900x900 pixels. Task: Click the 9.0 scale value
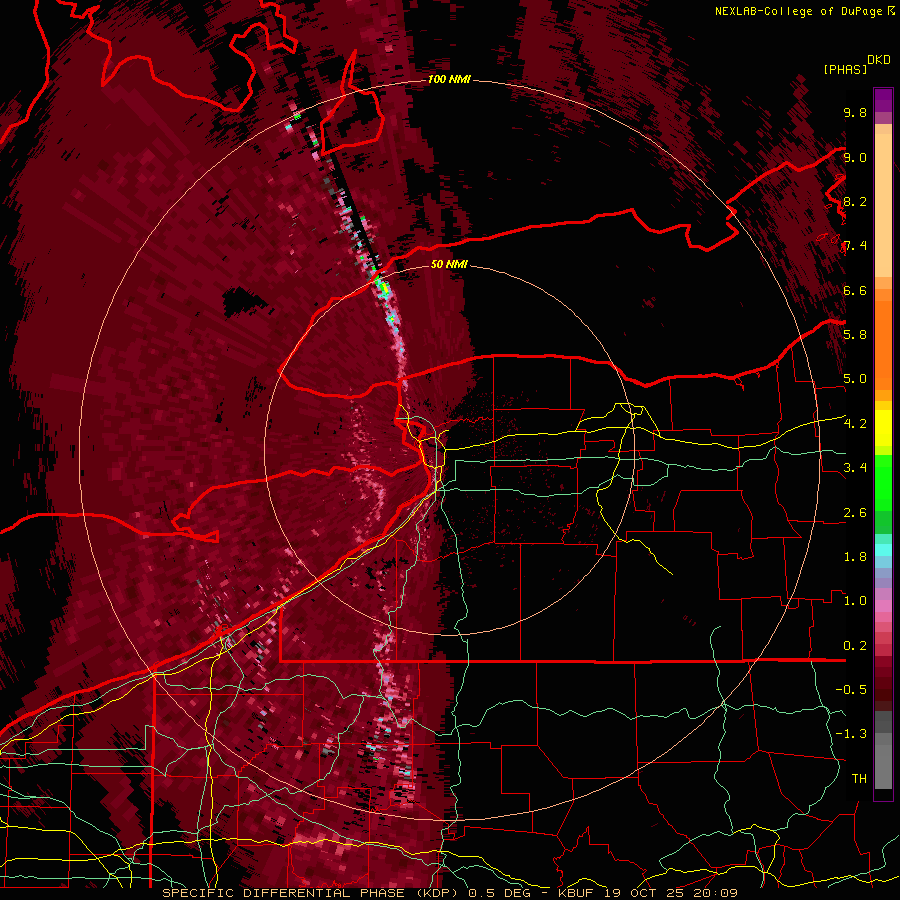pyautogui.click(x=855, y=157)
